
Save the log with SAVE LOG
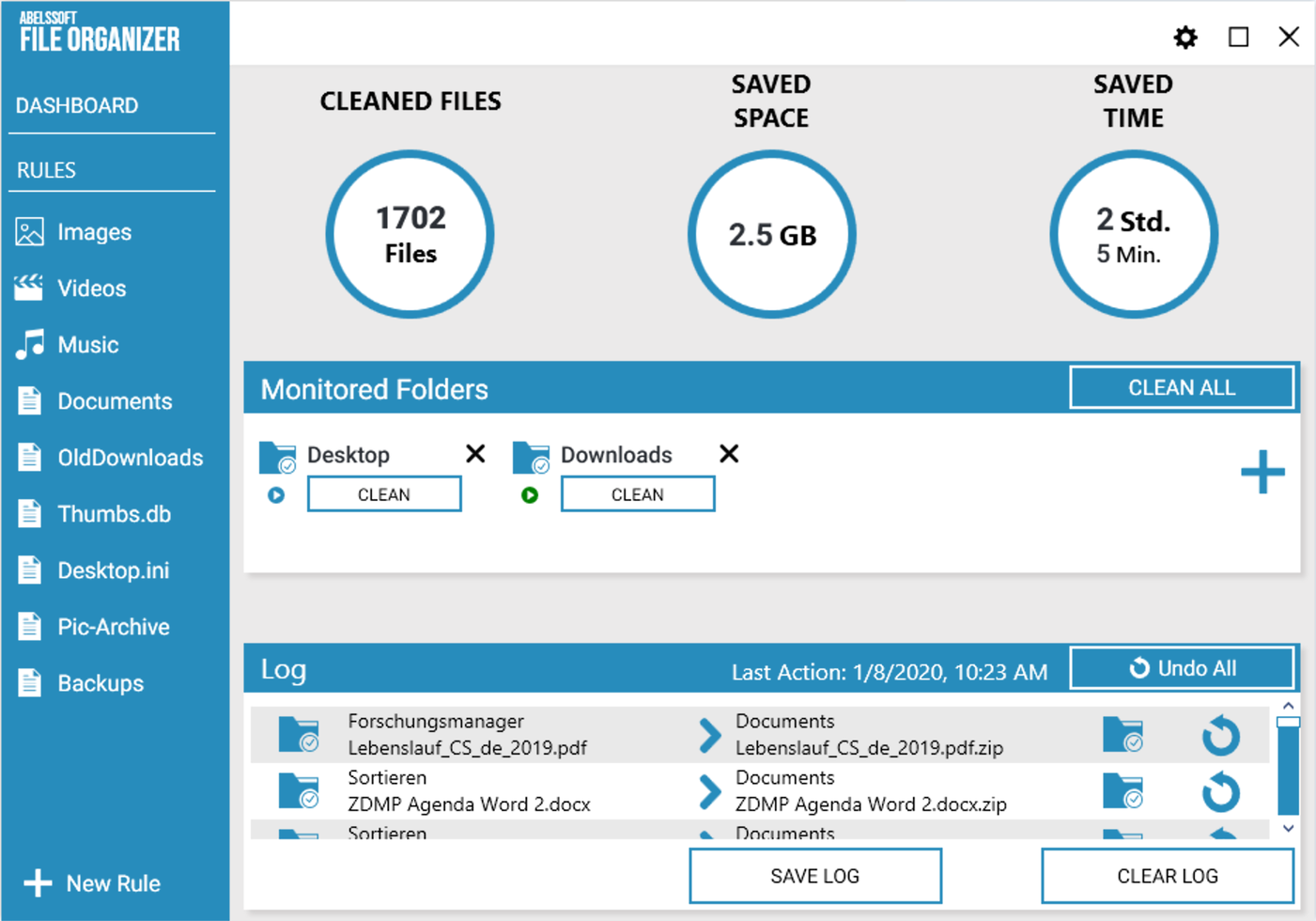[813, 875]
